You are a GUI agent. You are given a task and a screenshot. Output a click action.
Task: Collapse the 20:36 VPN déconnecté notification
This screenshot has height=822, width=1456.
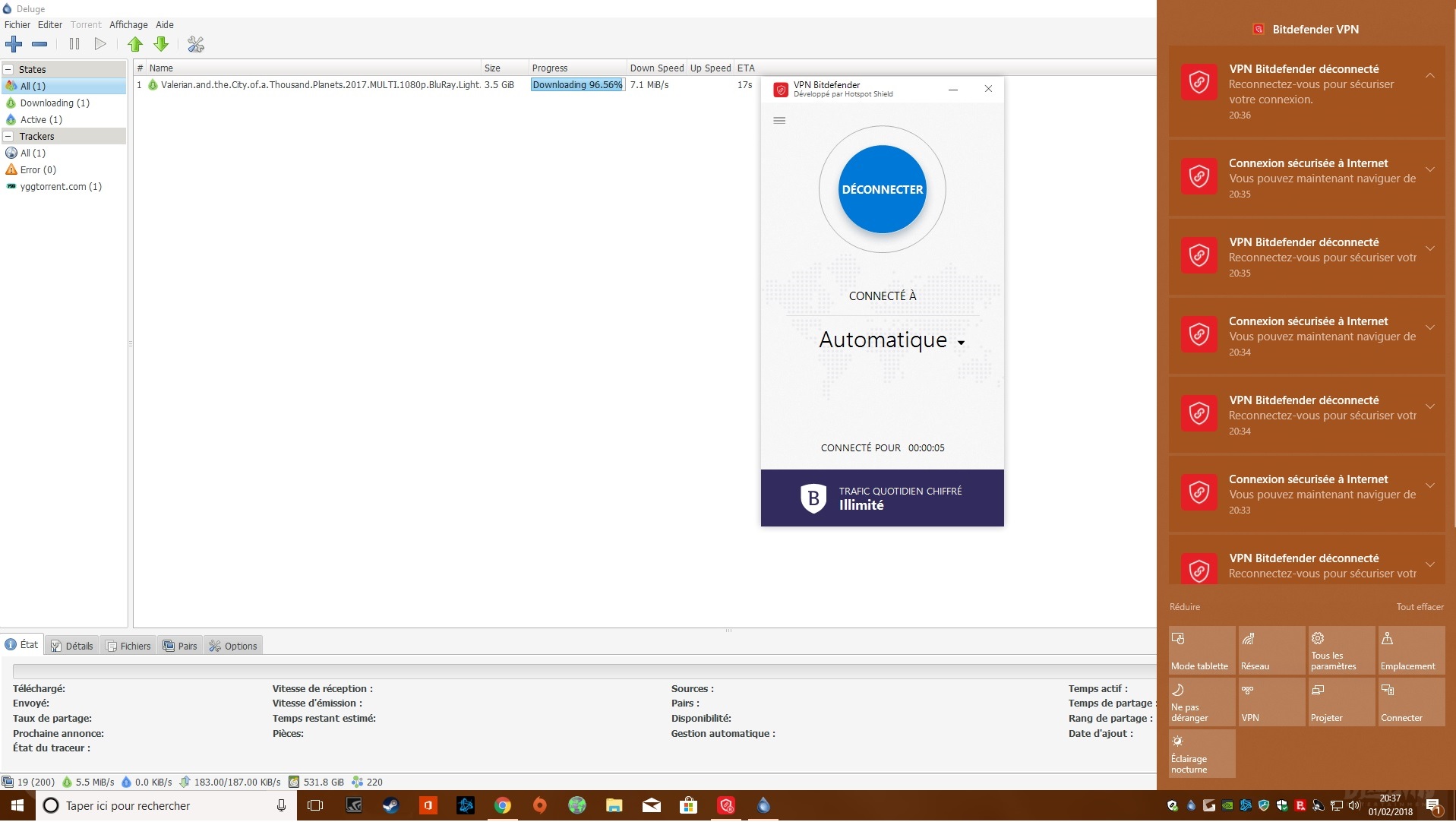pos(1430,75)
